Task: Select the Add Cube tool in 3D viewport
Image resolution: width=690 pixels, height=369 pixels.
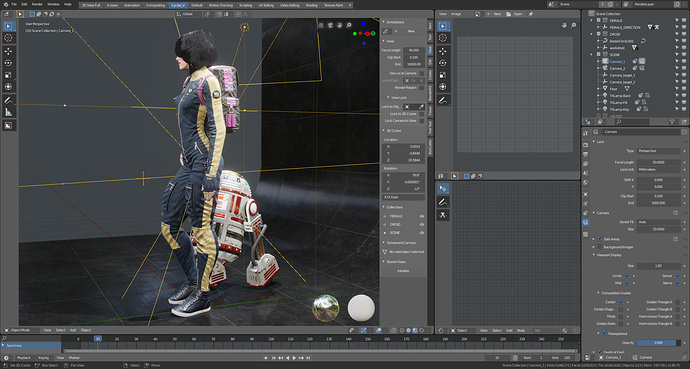Action: point(8,126)
